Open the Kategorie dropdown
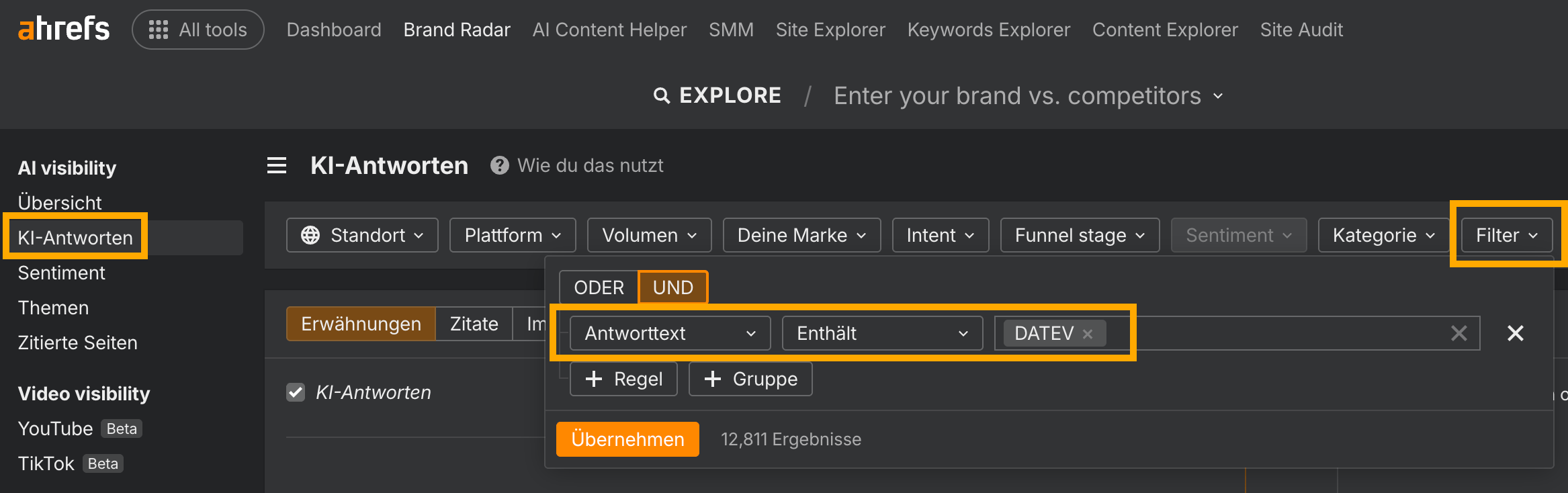The width and height of the screenshot is (1568, 493). (1383, 235)
